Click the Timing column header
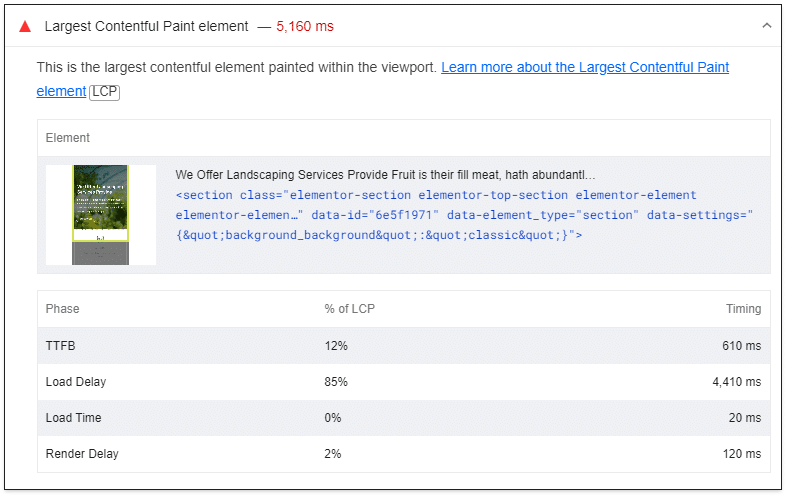787x497 pixels. click(743, 309)
